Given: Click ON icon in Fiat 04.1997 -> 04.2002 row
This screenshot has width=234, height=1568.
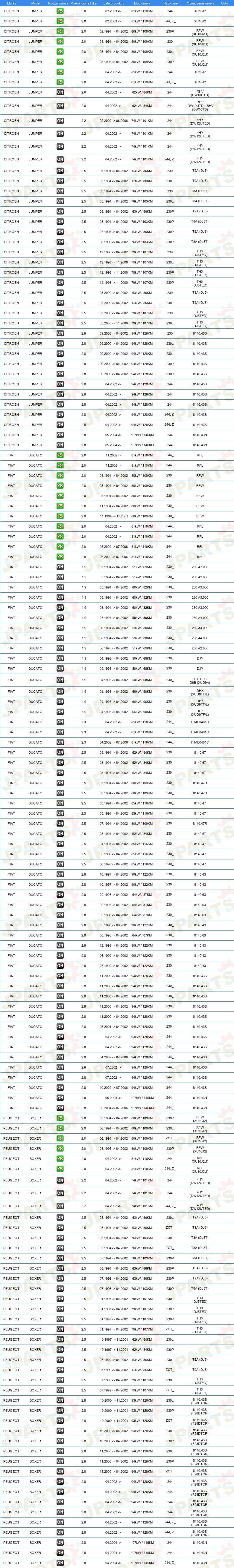Looking at the screenshot, I should 60,844.
